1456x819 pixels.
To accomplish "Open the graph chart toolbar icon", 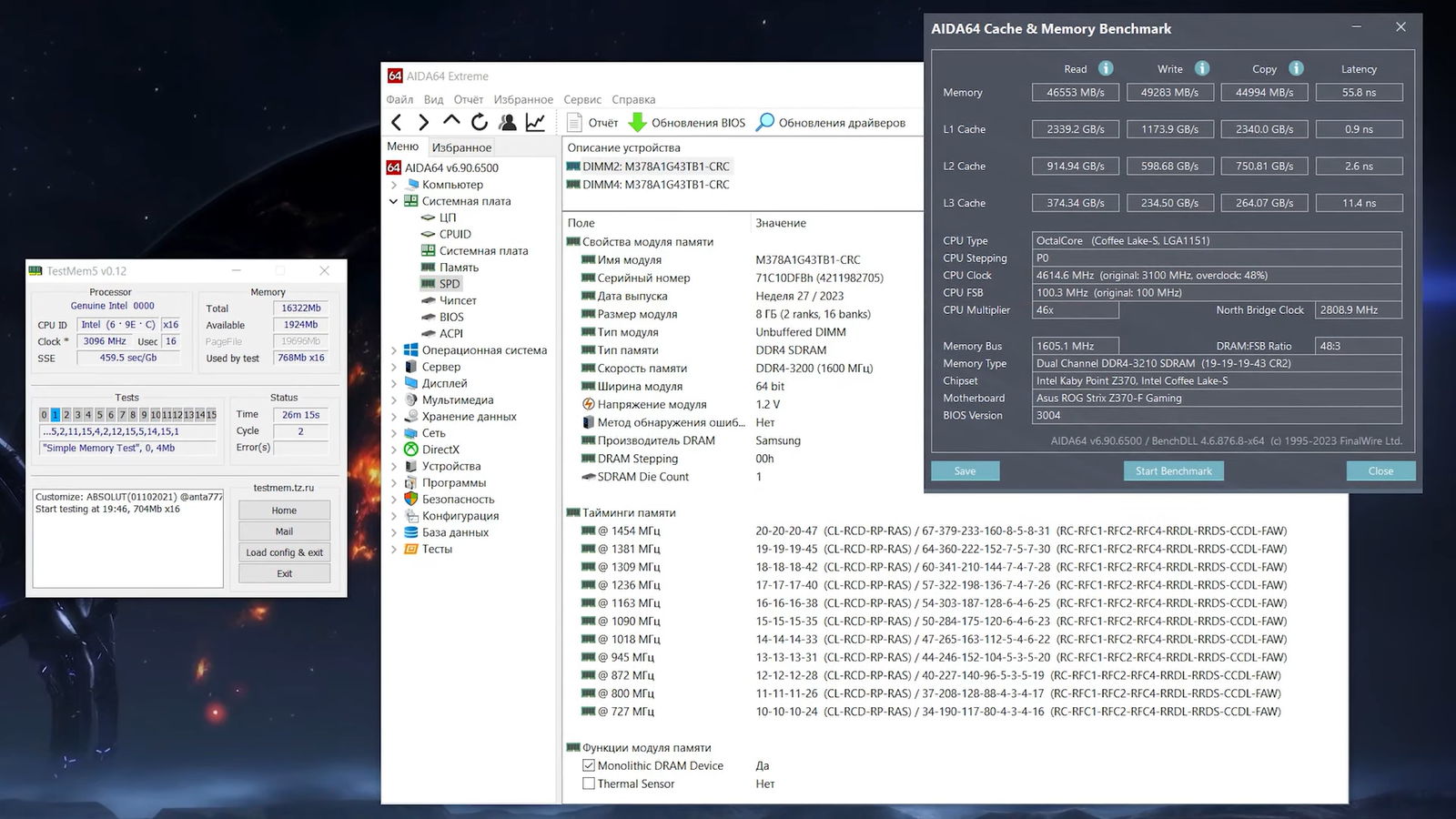I will 536,122.
